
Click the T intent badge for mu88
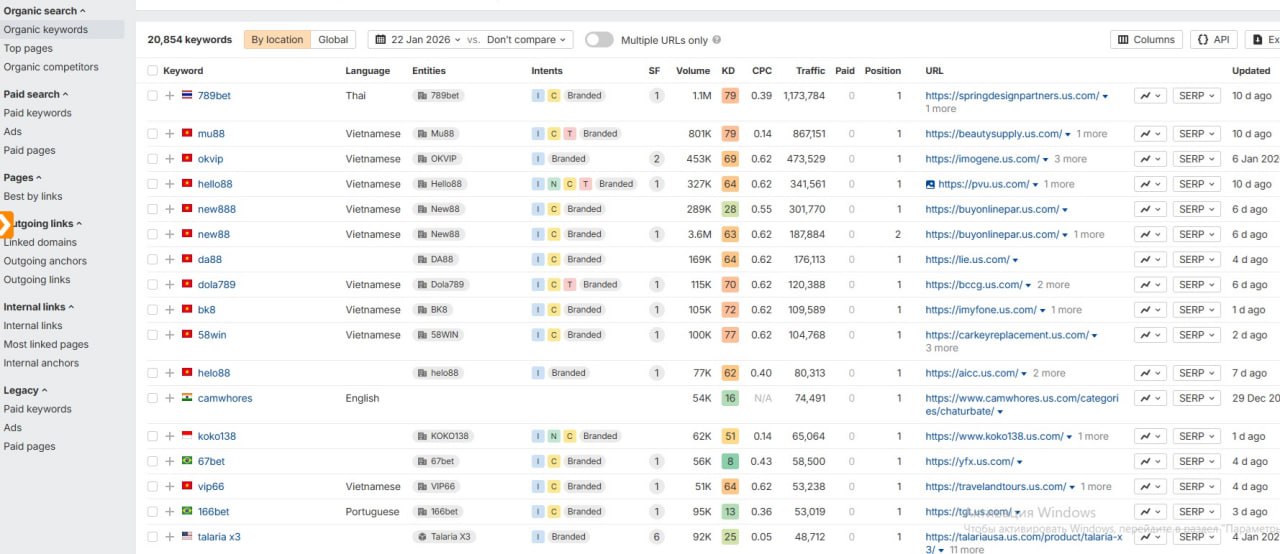click(569, 134)
